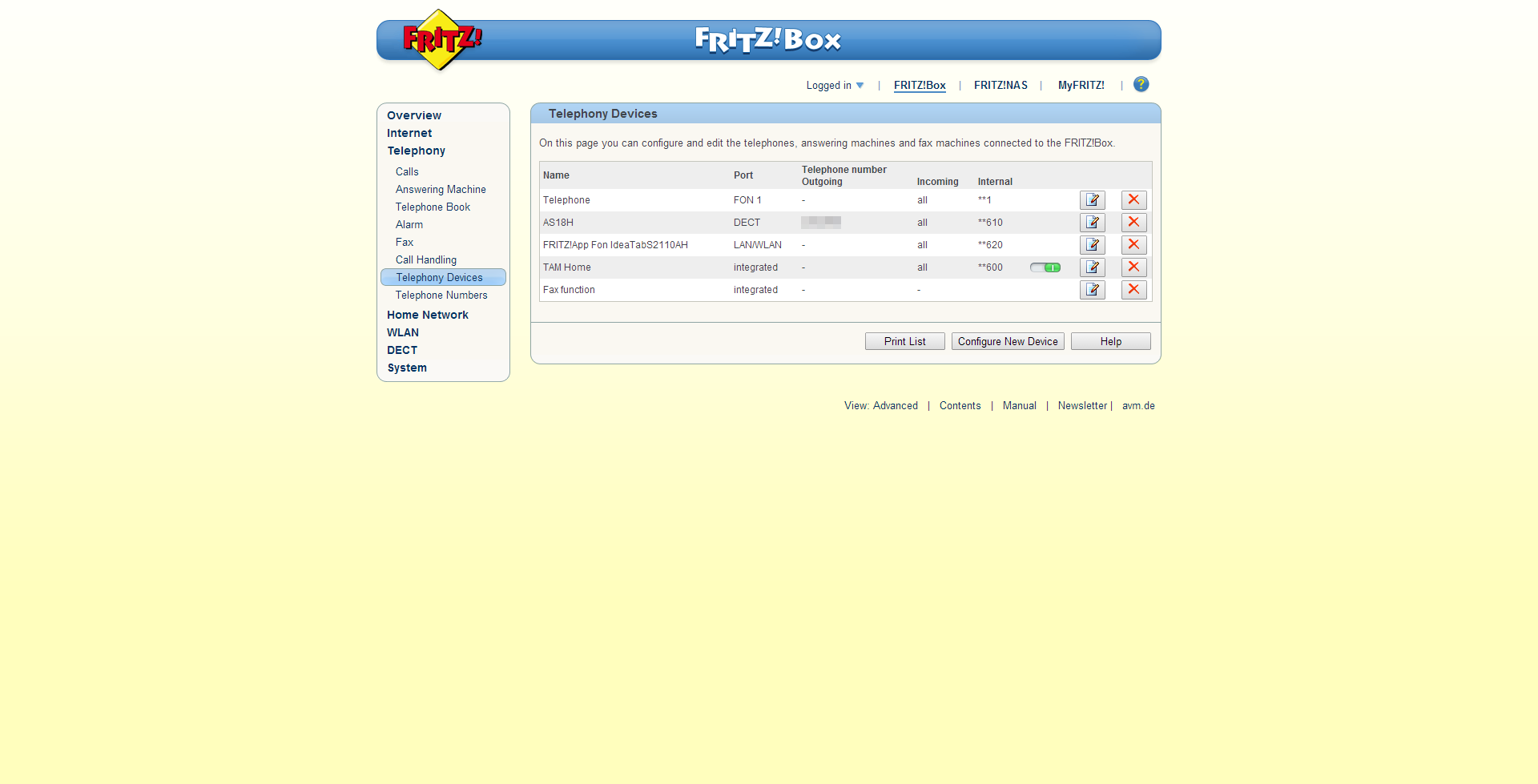Click the FRITZ!App Fon IdeaTabS2110AH name
The width and height of the screenshot is (1538, 784).
pyautogui.click(x=615, y=245)
